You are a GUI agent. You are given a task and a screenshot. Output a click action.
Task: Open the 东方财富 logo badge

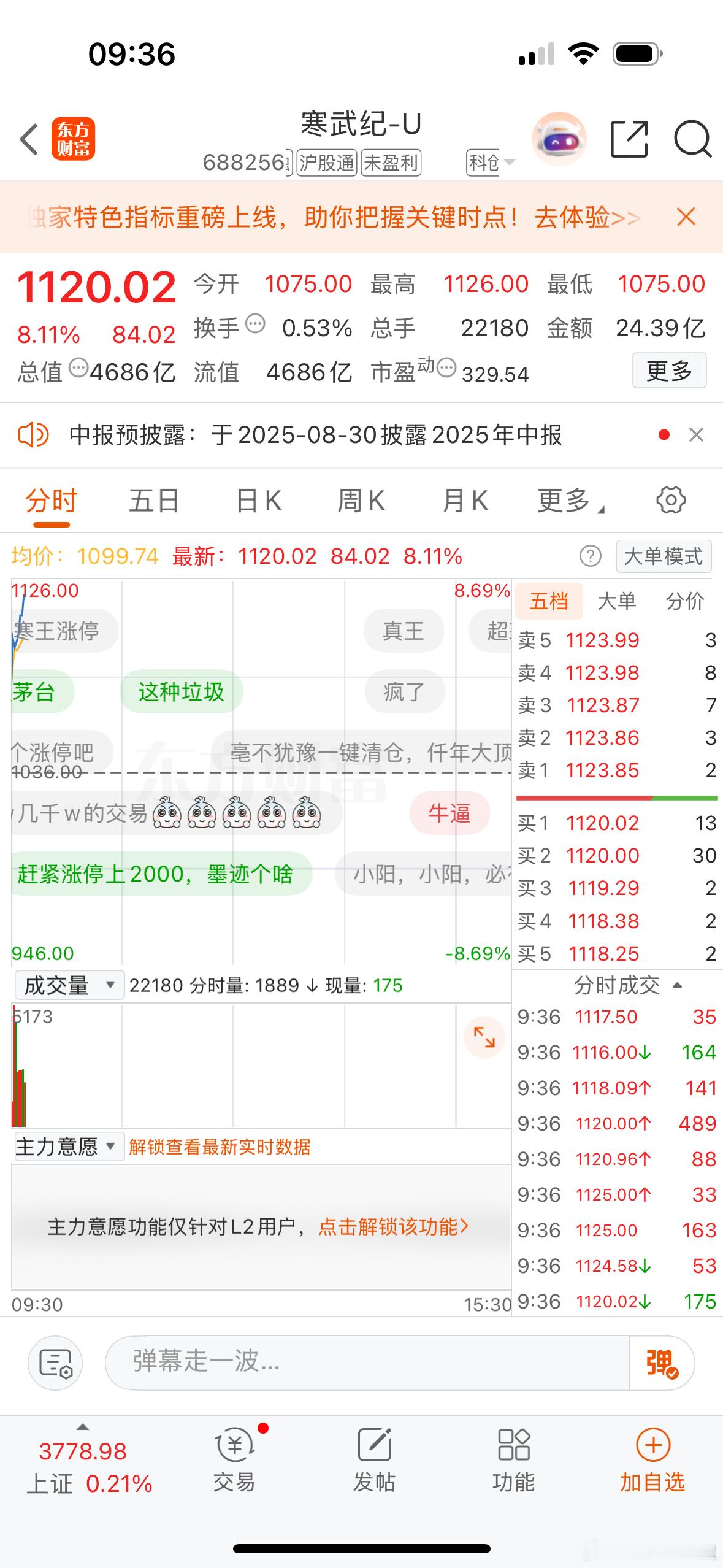pyautogui.click(x=73, y=139)
